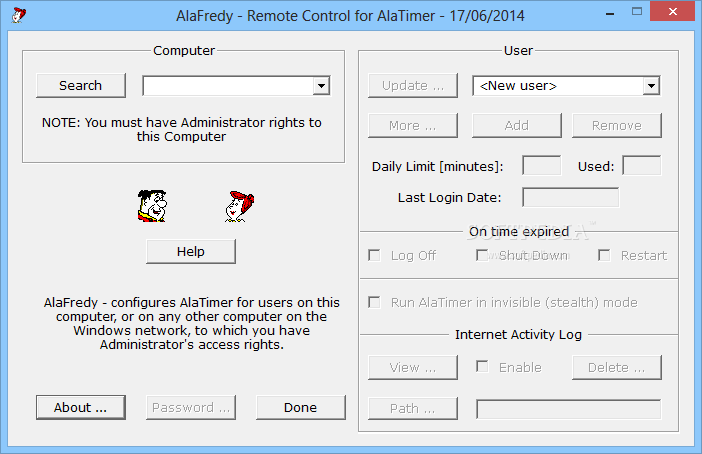Click the About ... button
The width and height of the screenshot is (702, 454).
click(x=81, y=407)
